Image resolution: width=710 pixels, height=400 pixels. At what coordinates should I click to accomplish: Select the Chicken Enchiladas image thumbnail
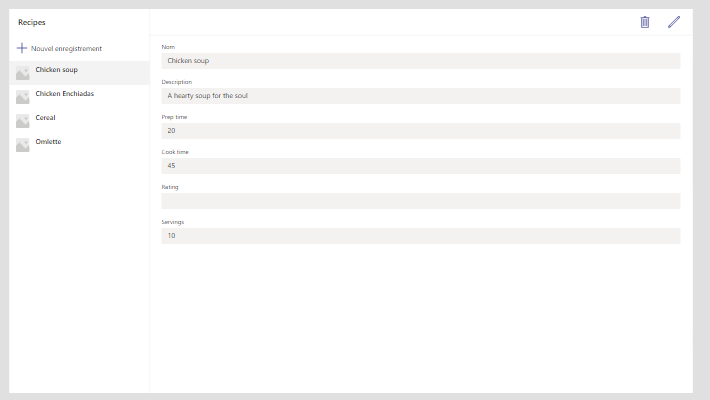pyautogui.click(x=23, y=97)
